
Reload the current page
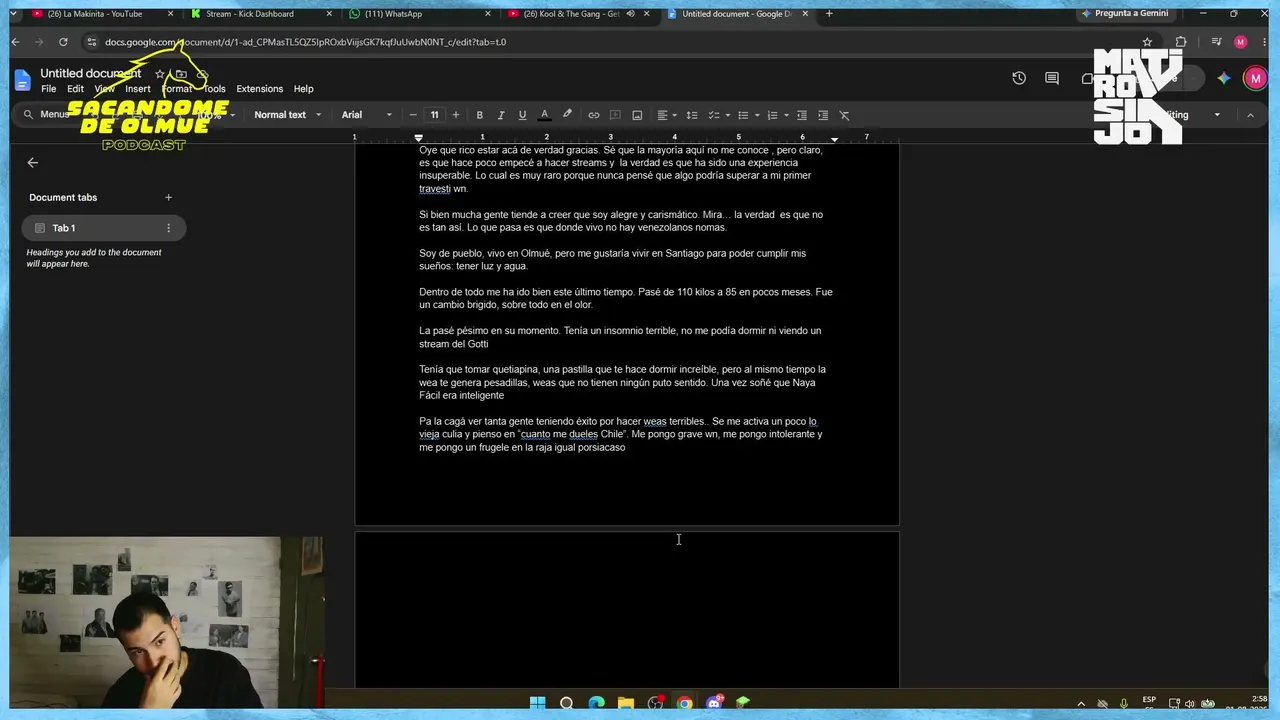pyautogui.click(x=63, y=42)
